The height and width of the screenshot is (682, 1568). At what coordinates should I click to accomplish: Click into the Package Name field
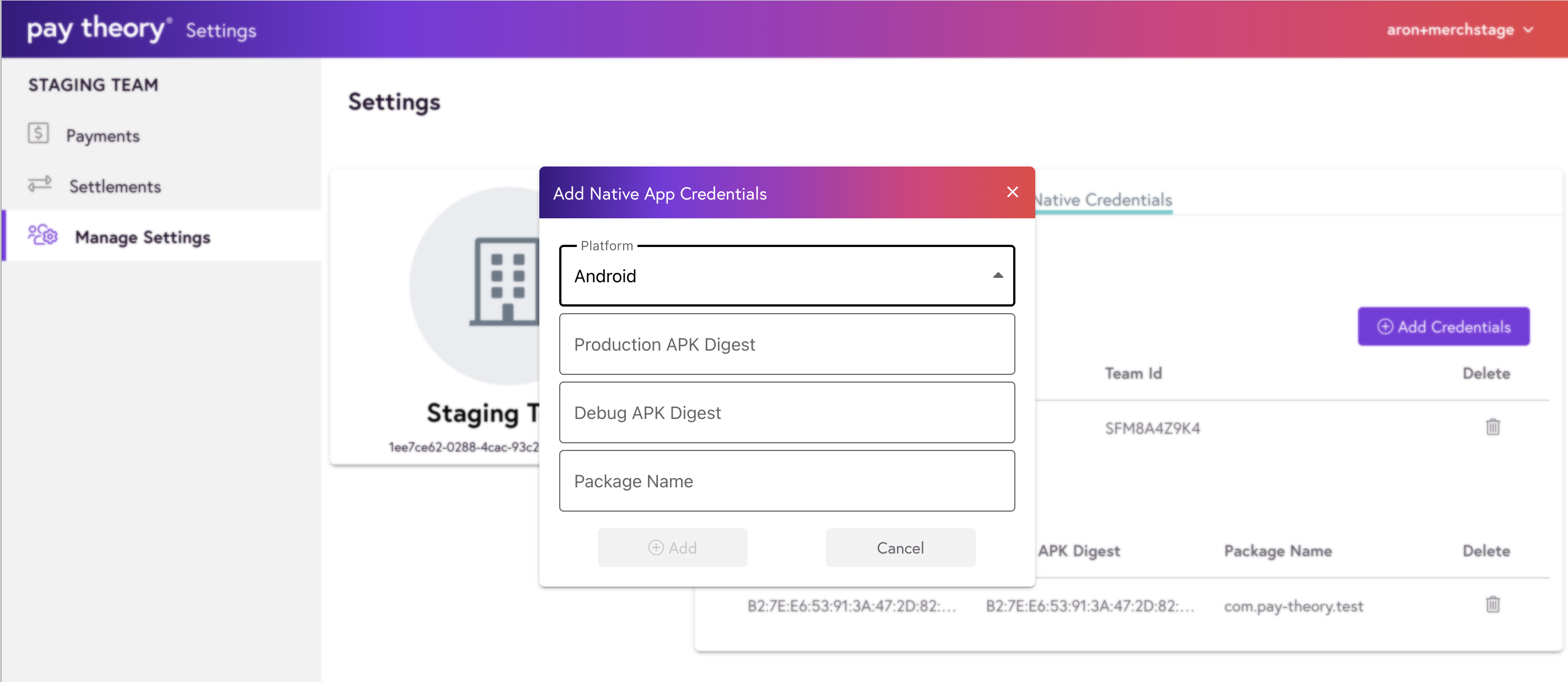pyautogui.click(x=786, y=481)
